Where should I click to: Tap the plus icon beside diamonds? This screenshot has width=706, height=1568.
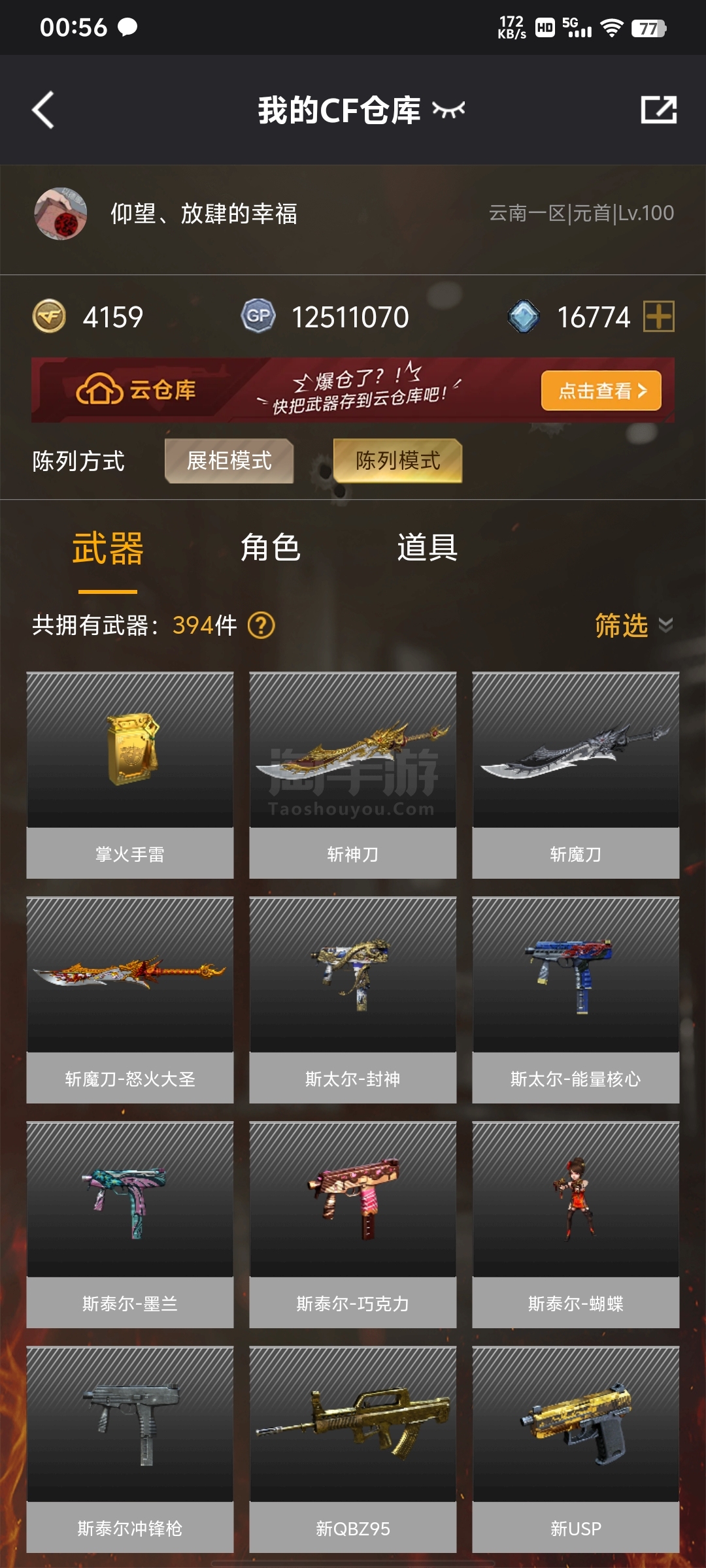659,317
